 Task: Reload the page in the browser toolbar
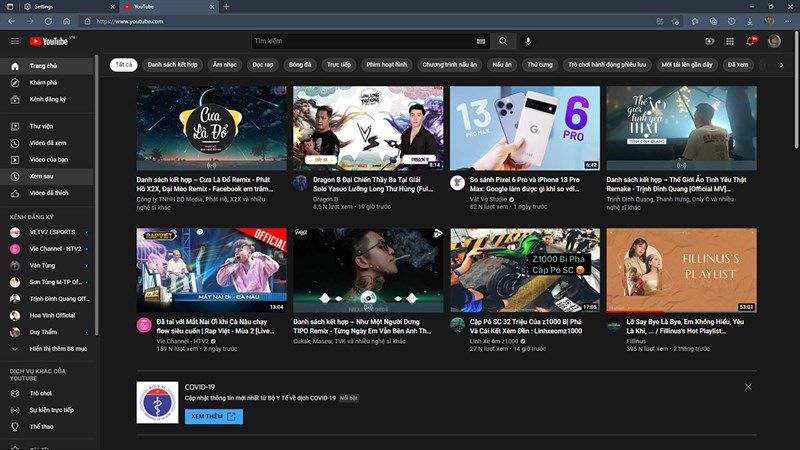pyautogui.click(x=48, y=21)
